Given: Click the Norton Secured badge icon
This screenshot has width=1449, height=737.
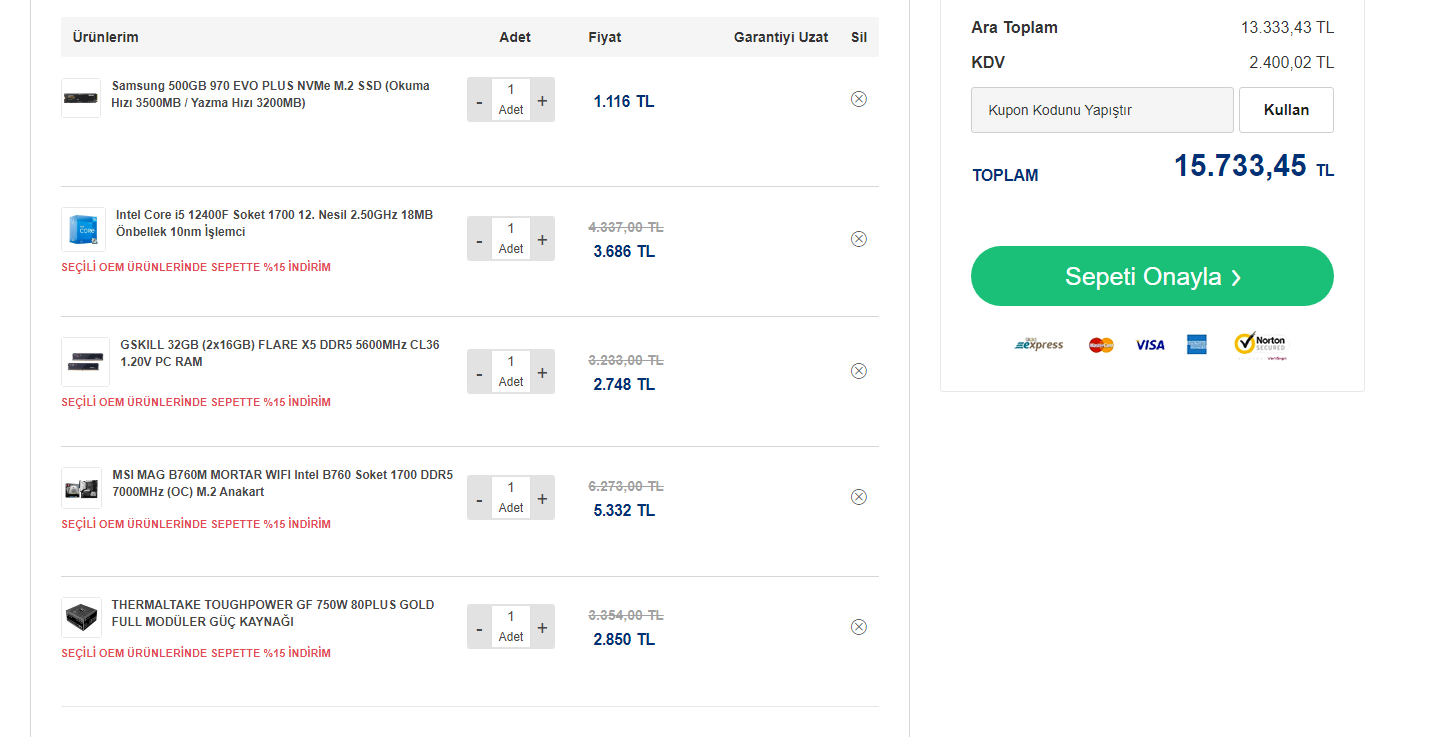Looking at the screenshot, I should click(x=1260, y=344).
